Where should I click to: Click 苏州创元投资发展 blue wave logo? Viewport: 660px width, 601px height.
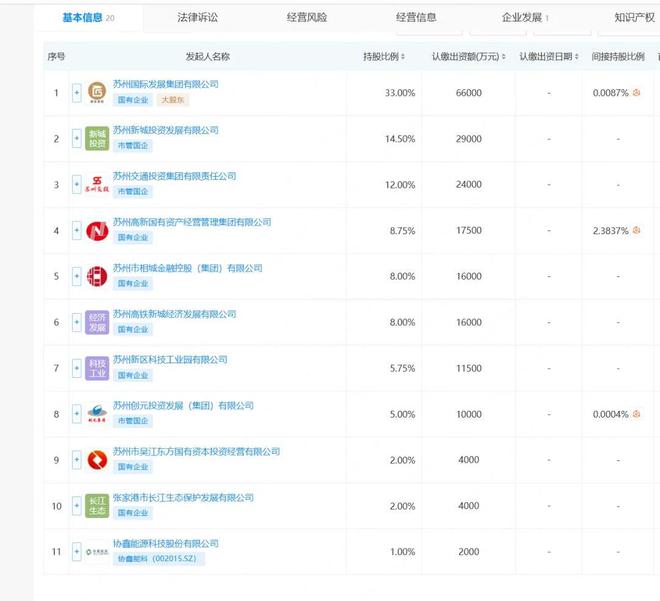(97, 414)
